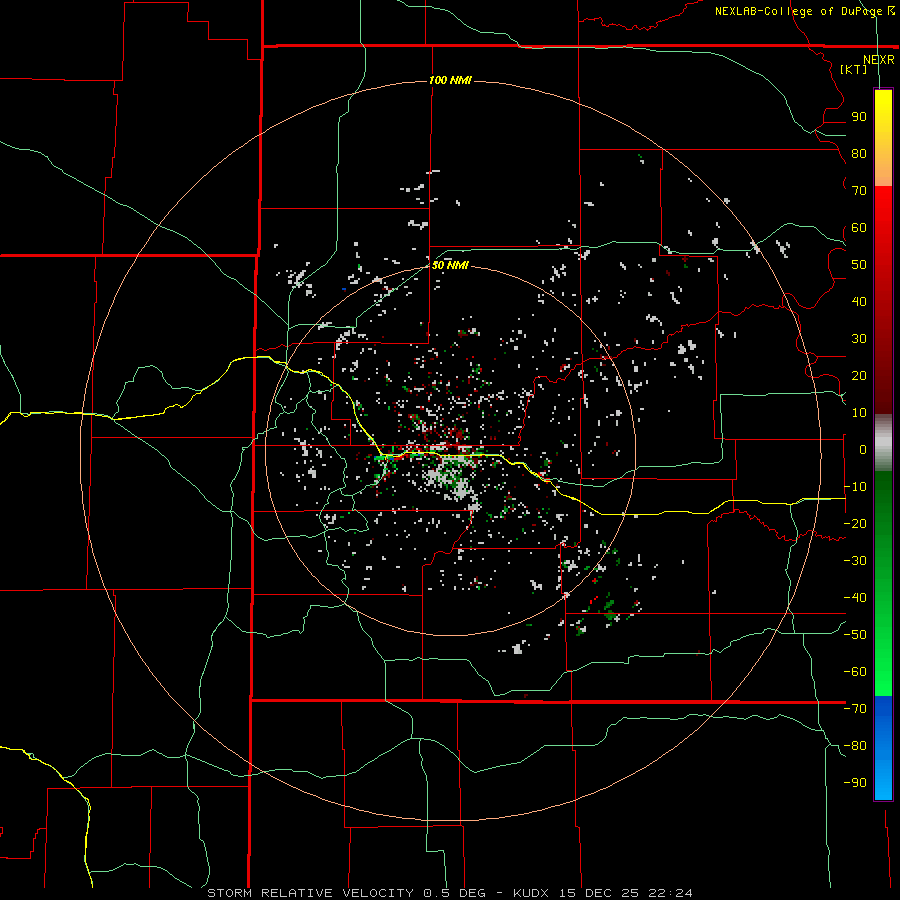Click the 40 tick on the velocity scale
Viewport: 900px width, 900px height.
(x=859, y=301)
